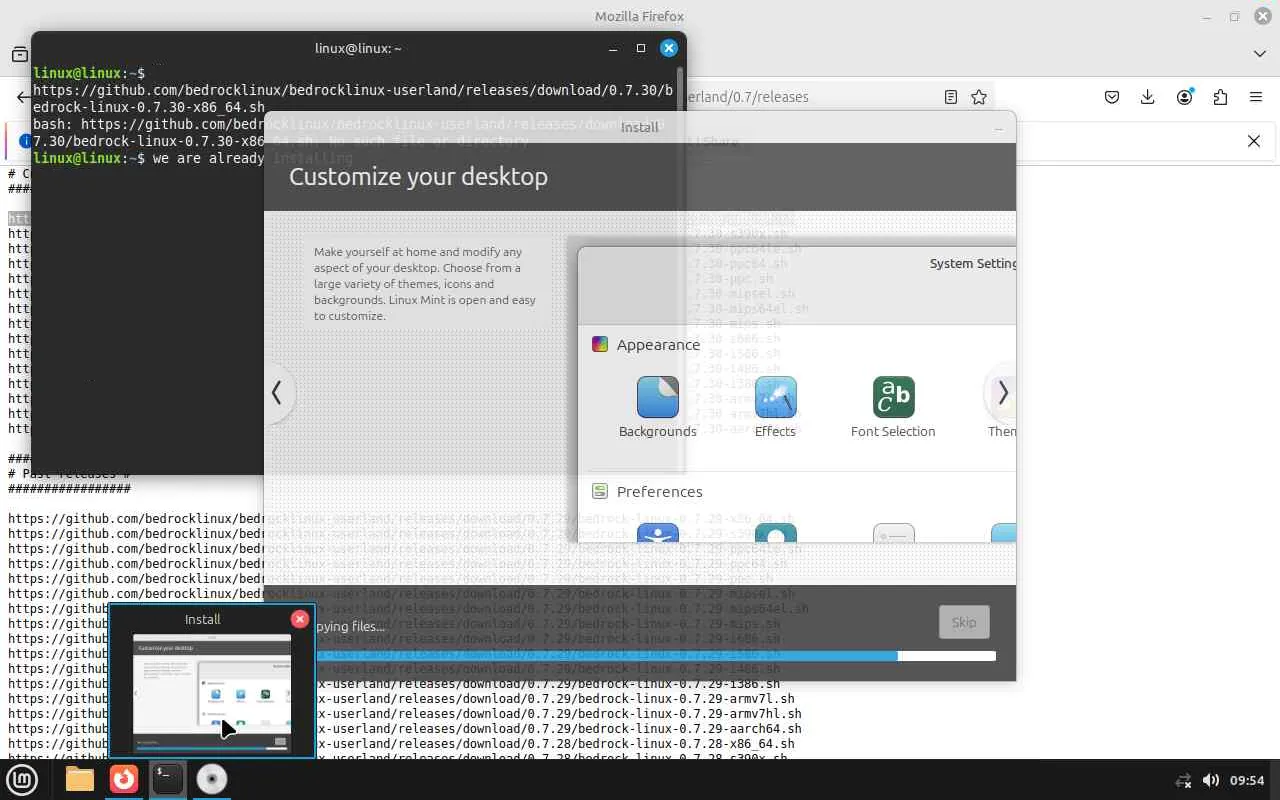1280x800 pixels.
Task: Click the Mozilla Firefox window title
Action: click(639, 16)
